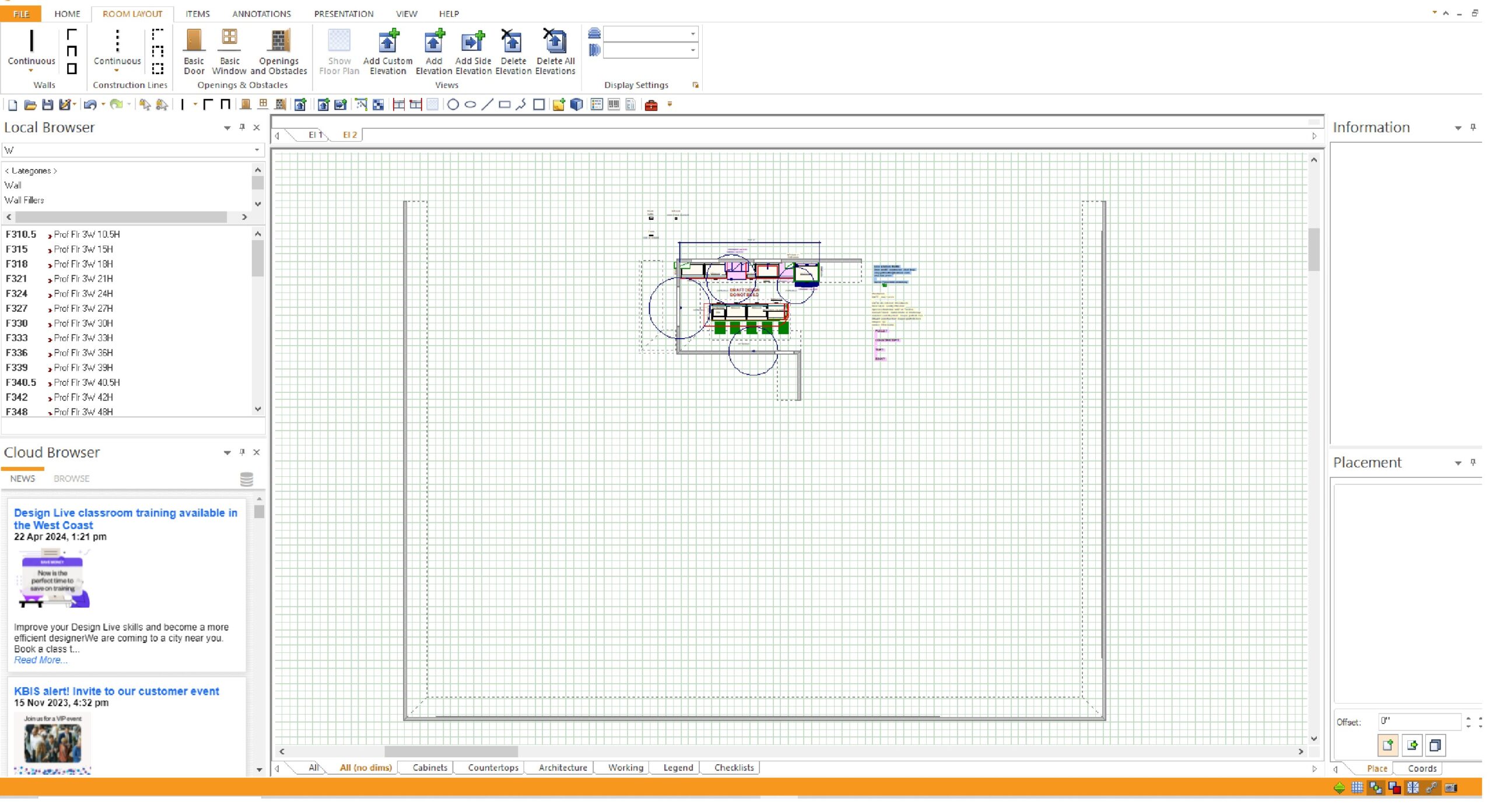The image size is (1493, 812).
Task: Open the Local Browser catalog dropdown
Action: pyautogui.click(x=257, y=150)
